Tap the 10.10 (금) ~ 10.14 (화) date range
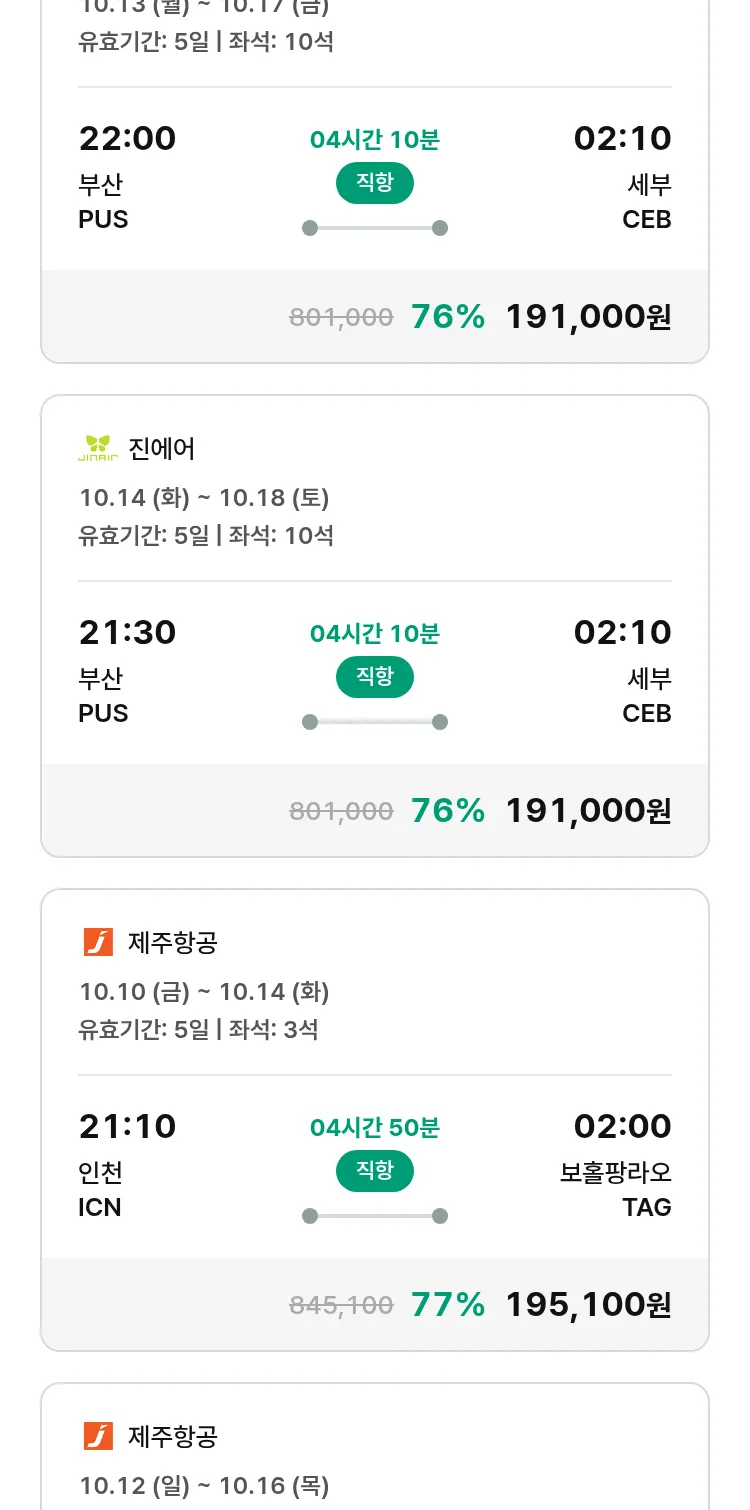Image resolution: width=750 pixels, height=1510 pixels. 204,992
